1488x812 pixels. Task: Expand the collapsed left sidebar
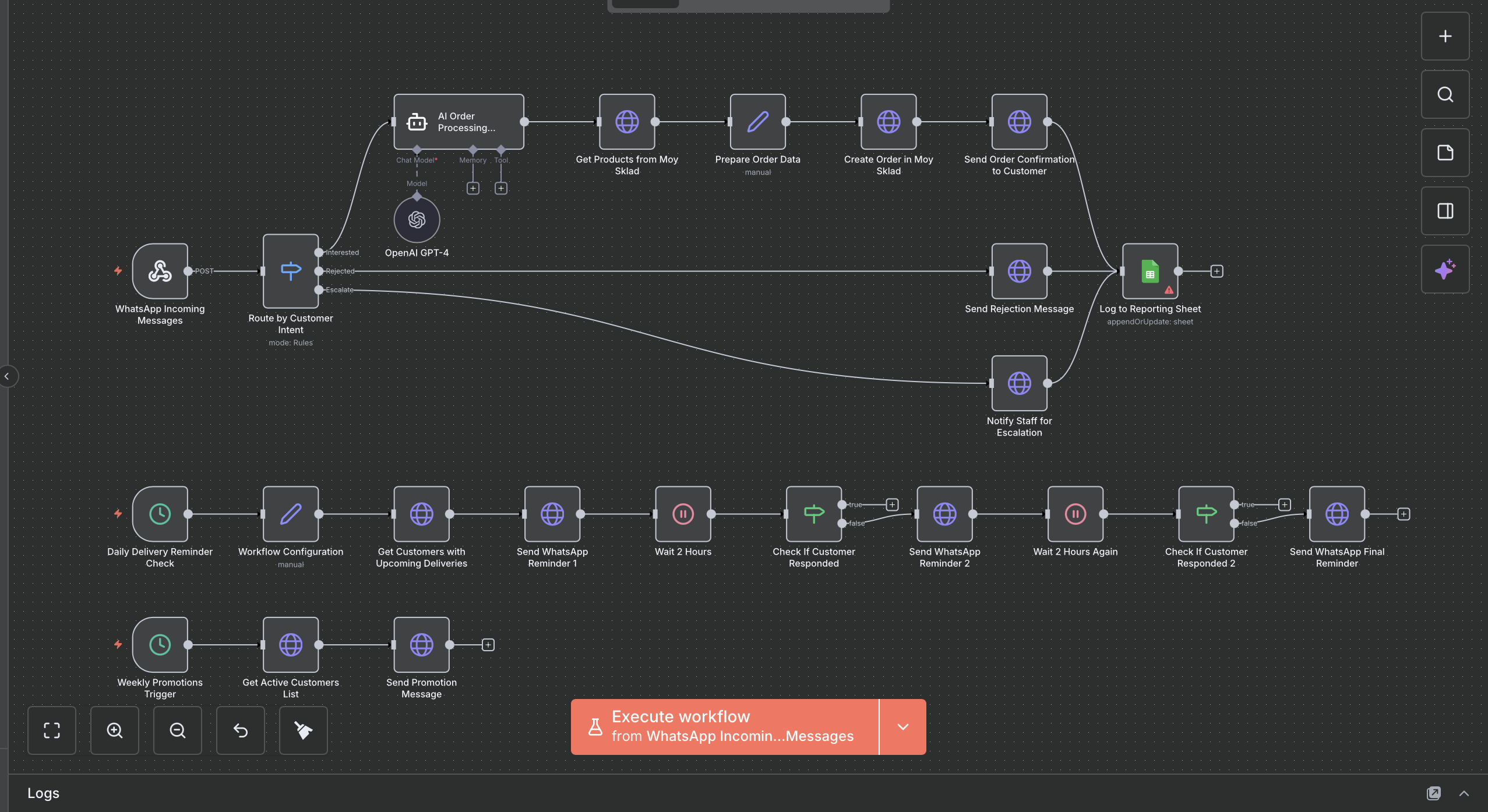coord(7,376)
